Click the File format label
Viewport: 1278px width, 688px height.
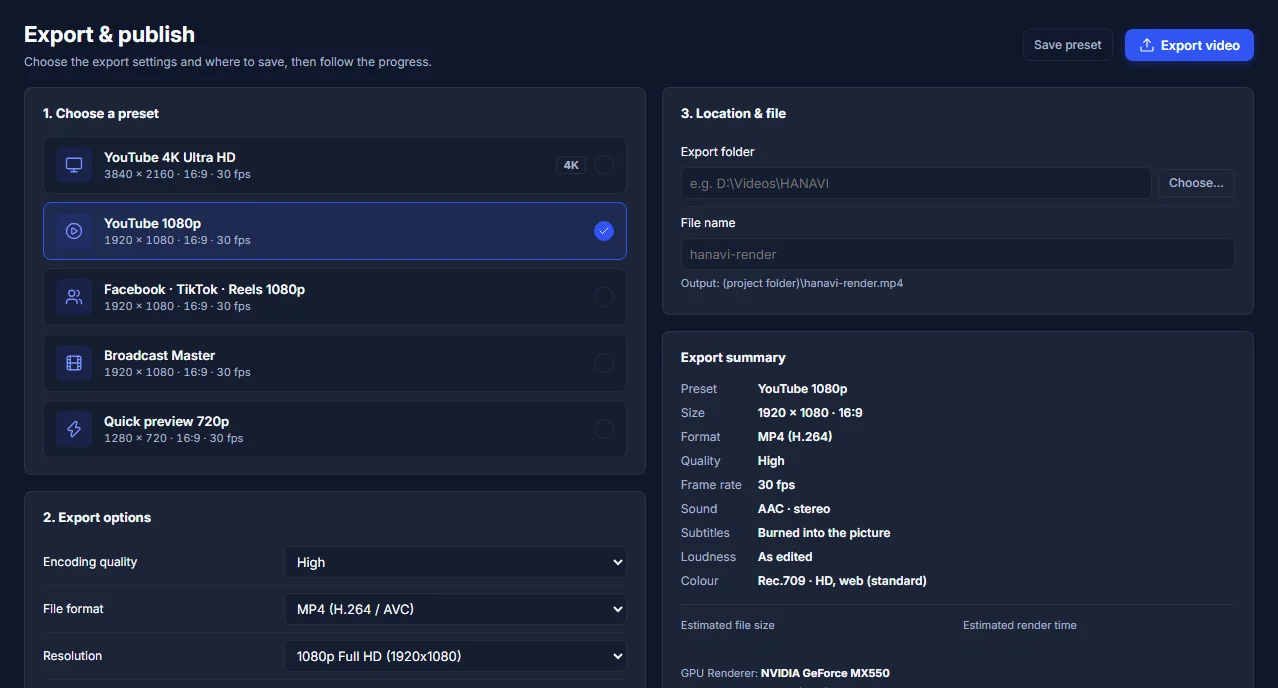pos(73,609)
